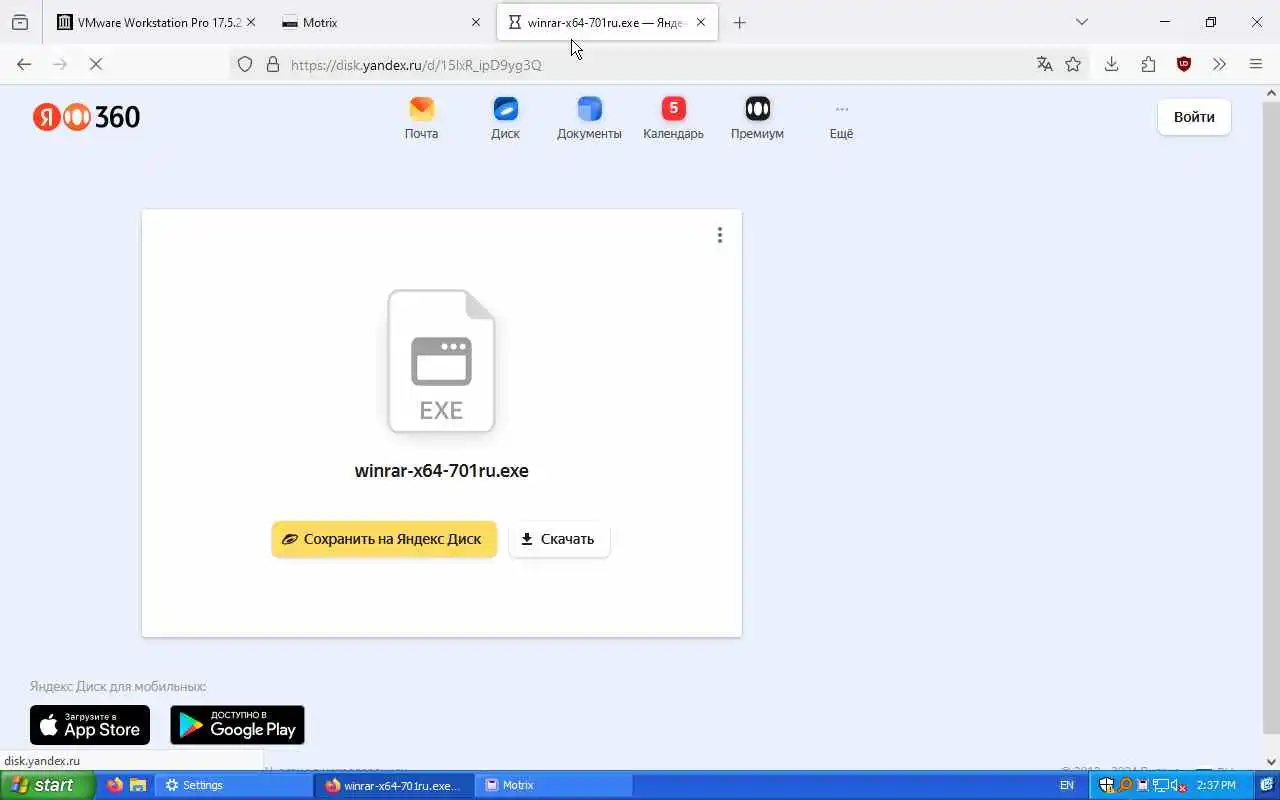This screenshot has height=800, width=1280.
Task: Click the translate page icon
Action: point(1045,64)
